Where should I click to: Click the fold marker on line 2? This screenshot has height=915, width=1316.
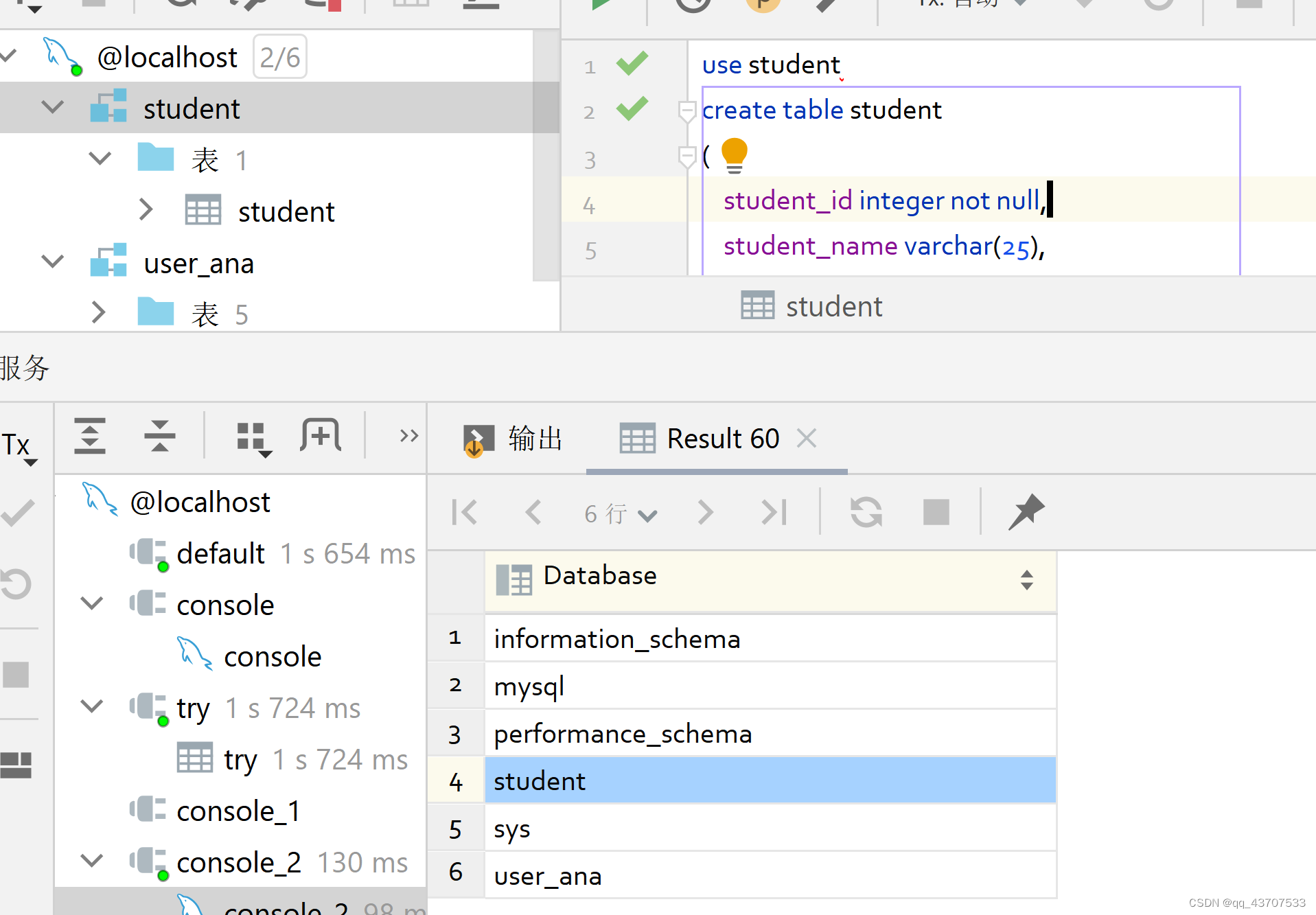[686, 111]
